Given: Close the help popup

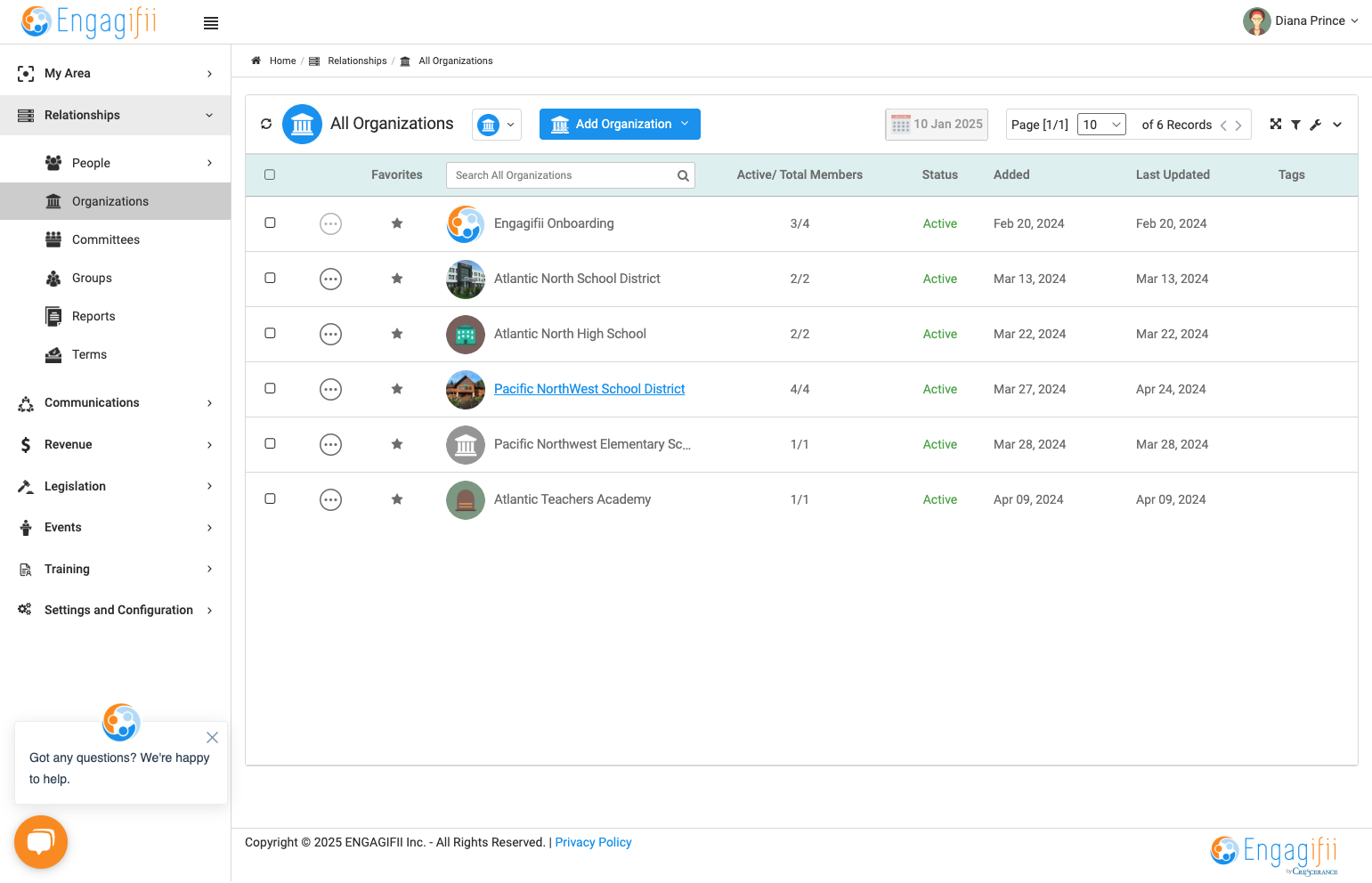Looking at the screenshot, I should pyautogui.click(x=212, y=737).
